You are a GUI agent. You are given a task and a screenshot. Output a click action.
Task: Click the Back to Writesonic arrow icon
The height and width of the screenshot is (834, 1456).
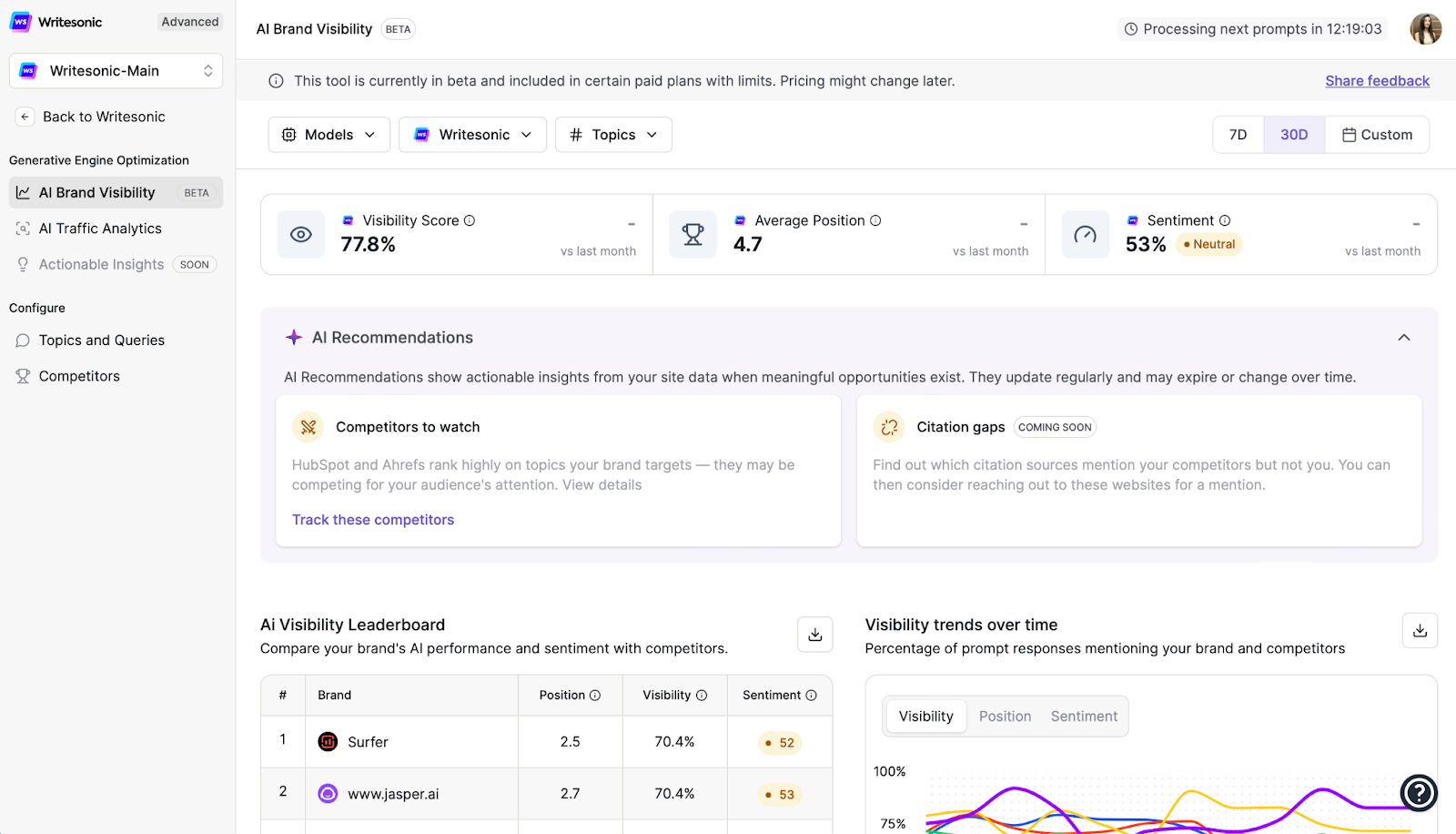click(x=25, y=117)
